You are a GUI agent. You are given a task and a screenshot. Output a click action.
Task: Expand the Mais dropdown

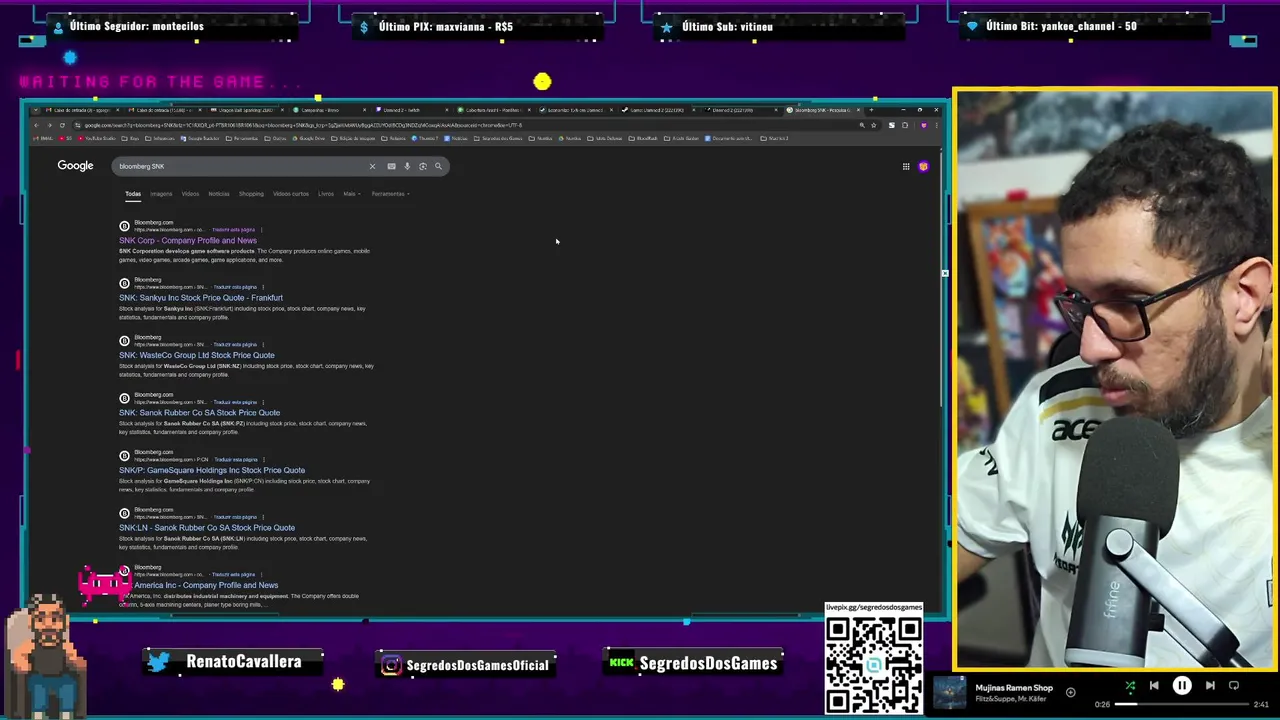350,194
